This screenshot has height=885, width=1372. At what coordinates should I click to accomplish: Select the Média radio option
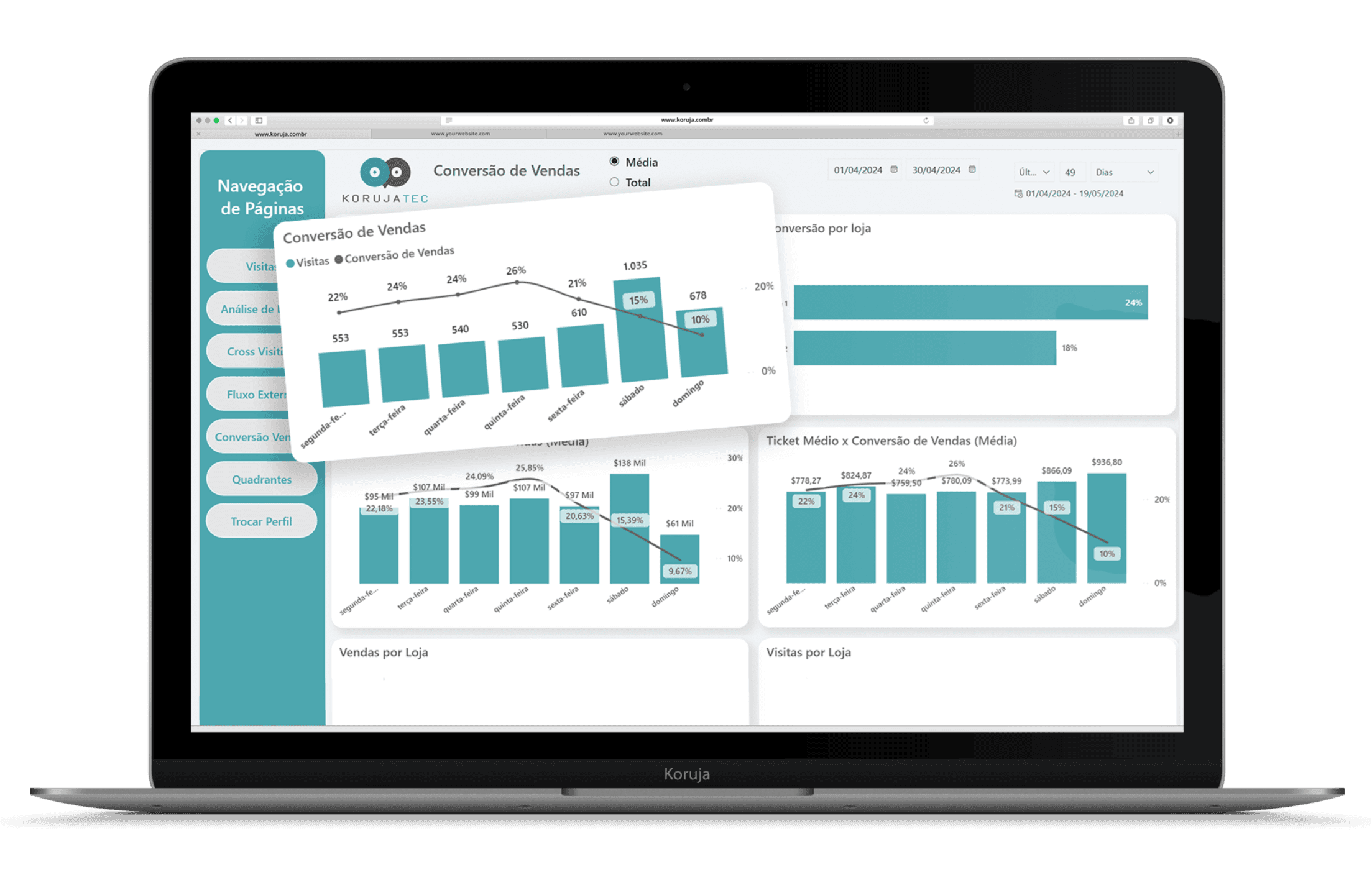(614, 162)
